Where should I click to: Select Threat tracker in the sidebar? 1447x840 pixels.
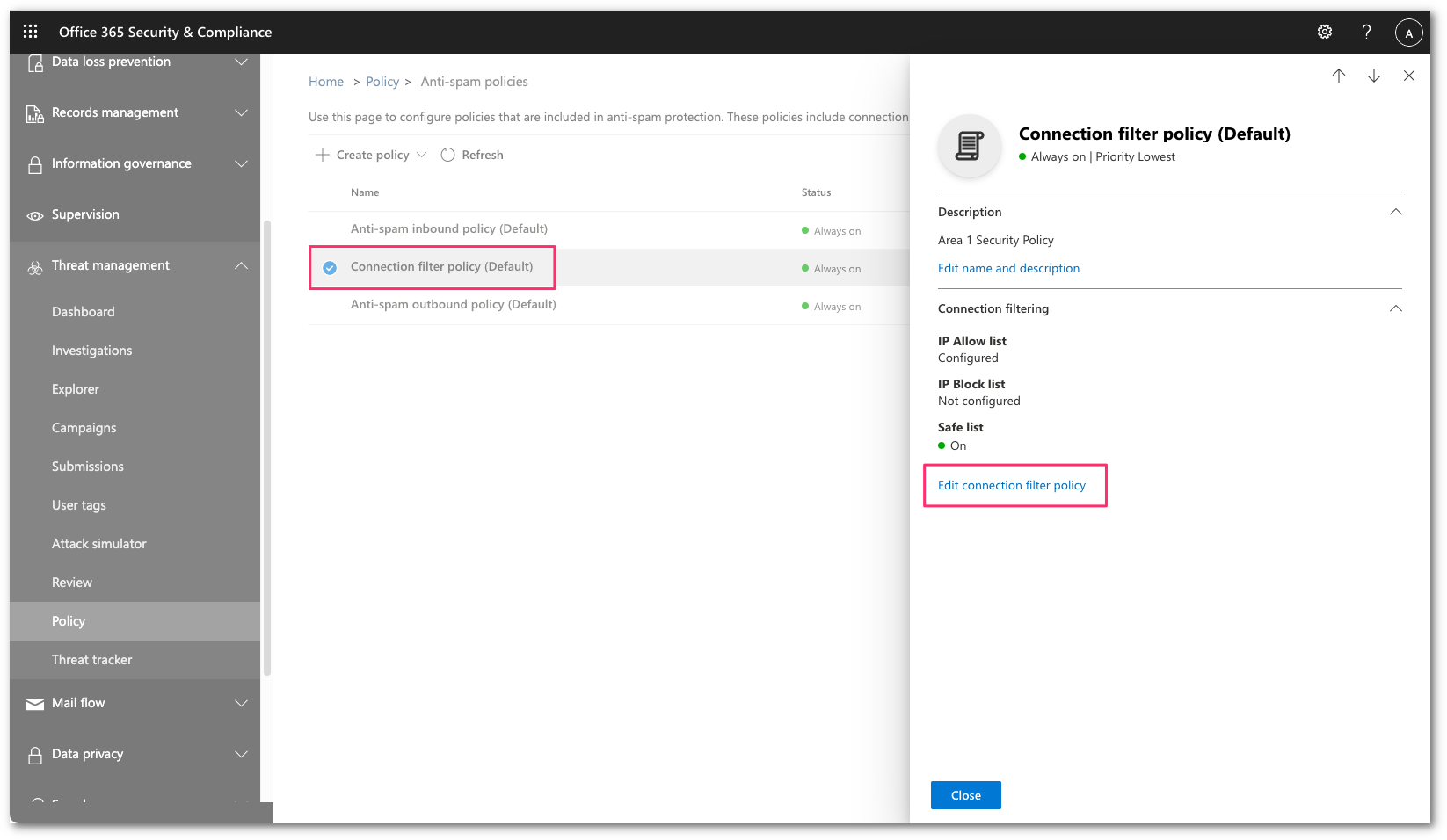pos(91,659)
